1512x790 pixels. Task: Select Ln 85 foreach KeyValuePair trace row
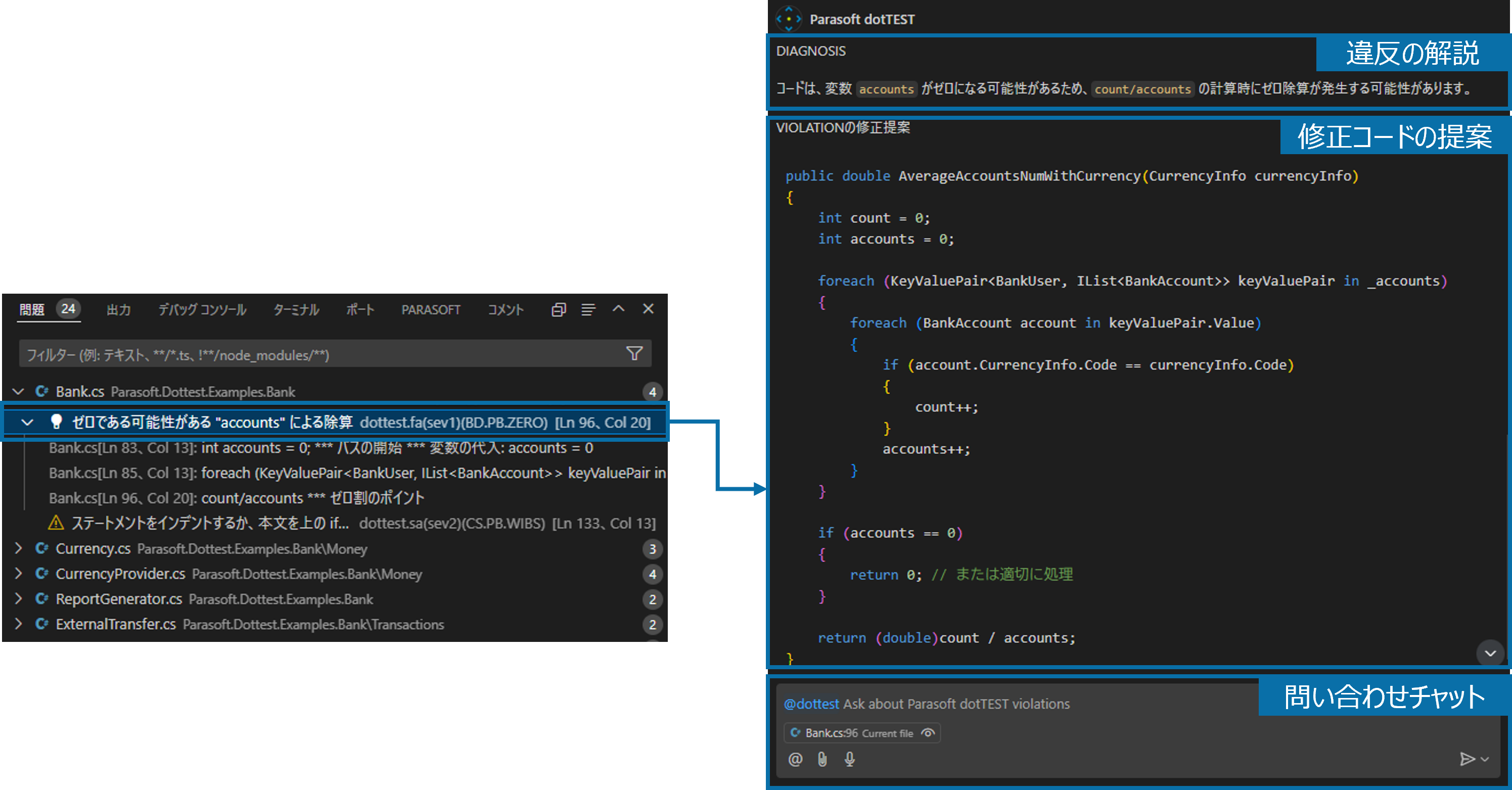pos(357,473)
